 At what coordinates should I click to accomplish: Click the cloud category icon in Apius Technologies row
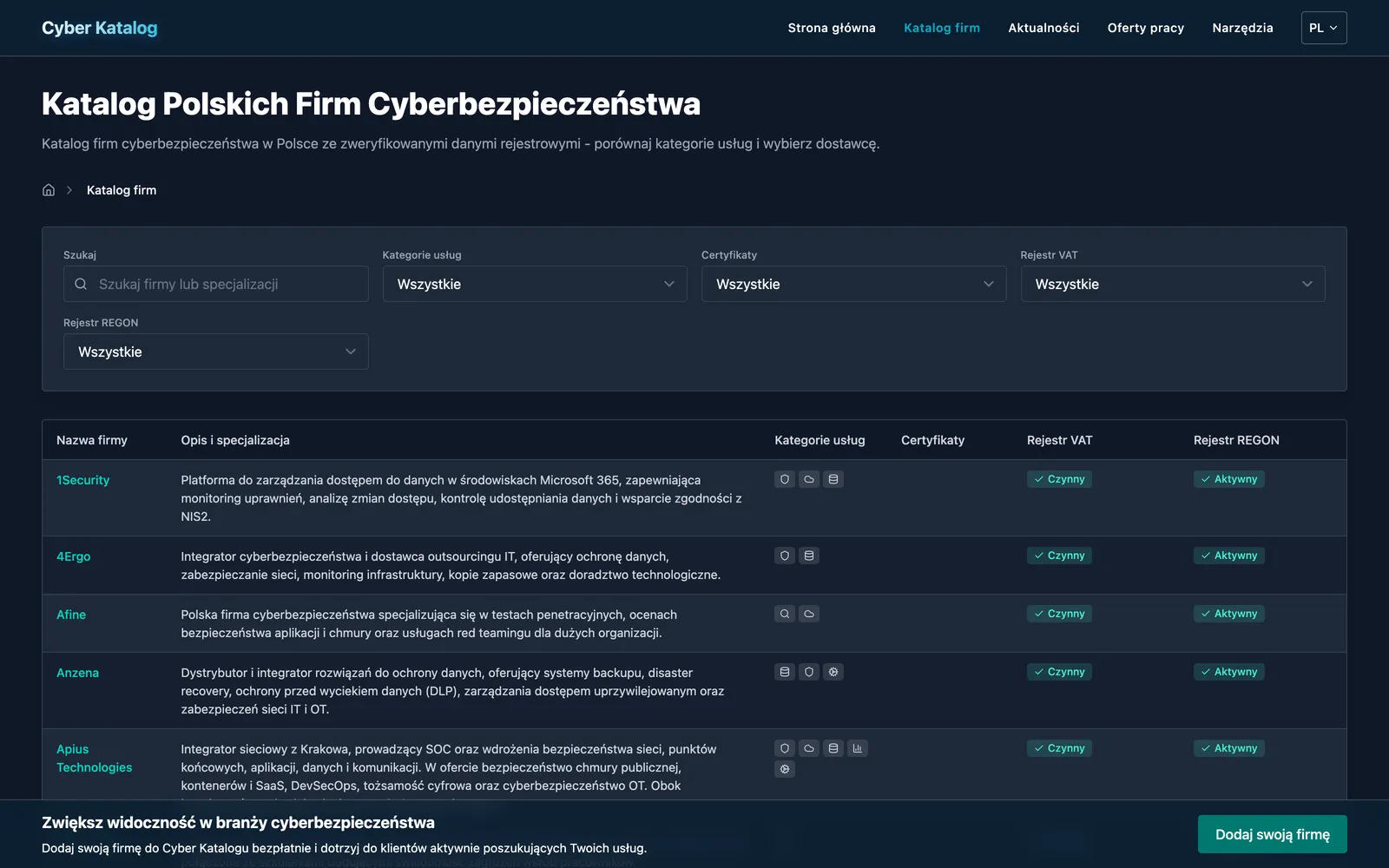[x=809, y=748]
